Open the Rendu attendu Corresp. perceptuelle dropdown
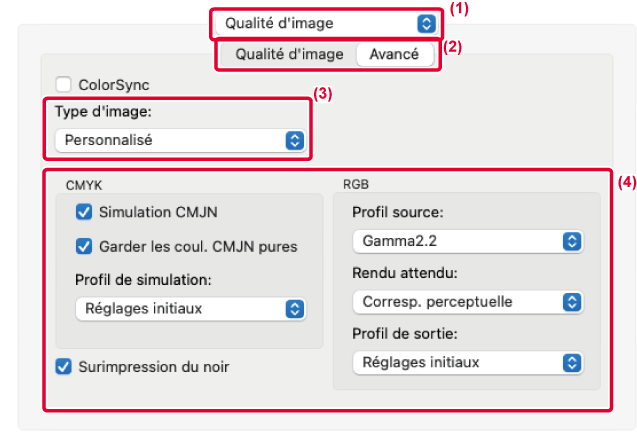 click(x=468, y=302)
